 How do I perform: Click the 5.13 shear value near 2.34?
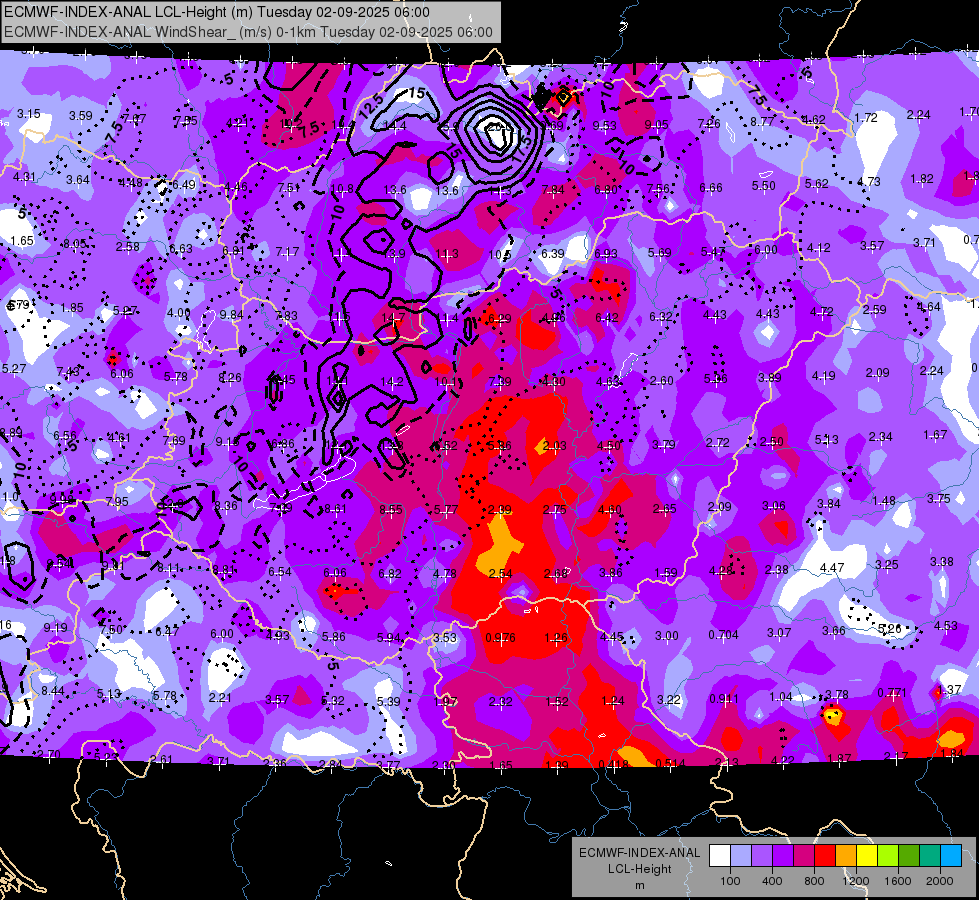[827, 440]
